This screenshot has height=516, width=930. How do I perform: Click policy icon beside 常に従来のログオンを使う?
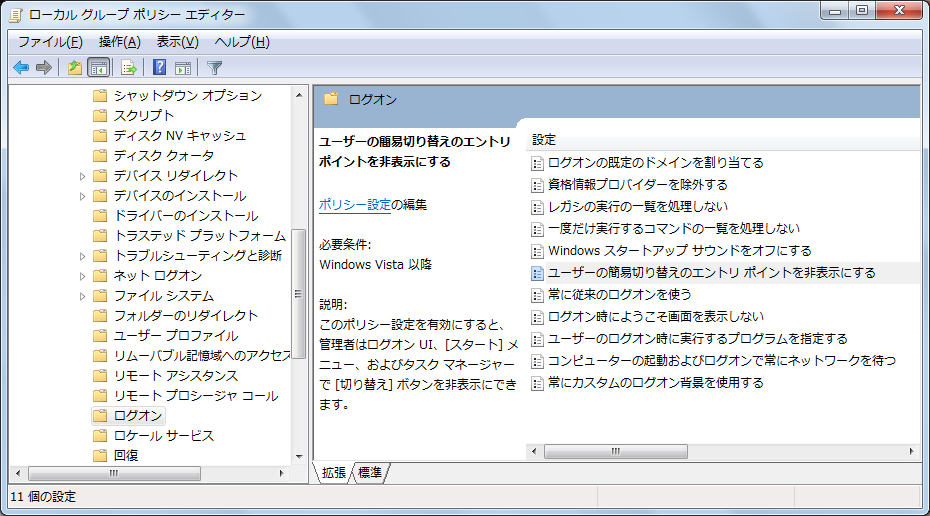click(x=537, y=295)
